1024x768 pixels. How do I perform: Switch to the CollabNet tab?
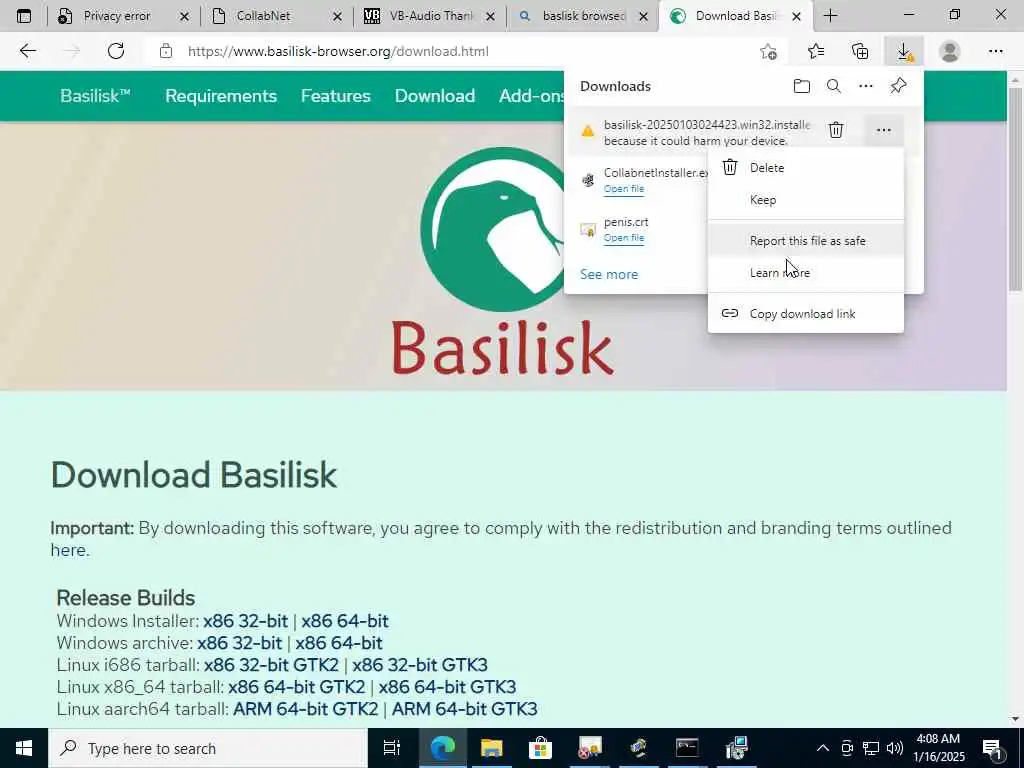263,16
